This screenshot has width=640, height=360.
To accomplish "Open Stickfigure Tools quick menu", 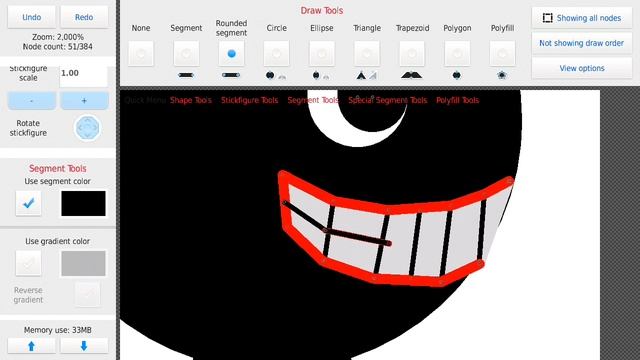I will tap(249, 100).
